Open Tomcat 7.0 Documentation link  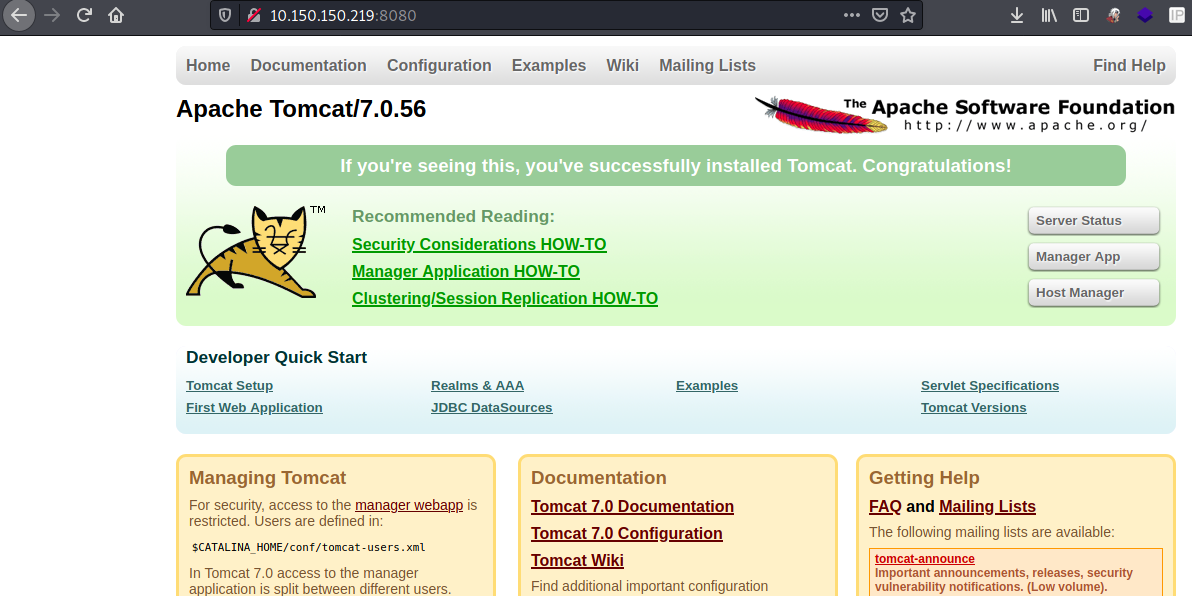(632, 506)
